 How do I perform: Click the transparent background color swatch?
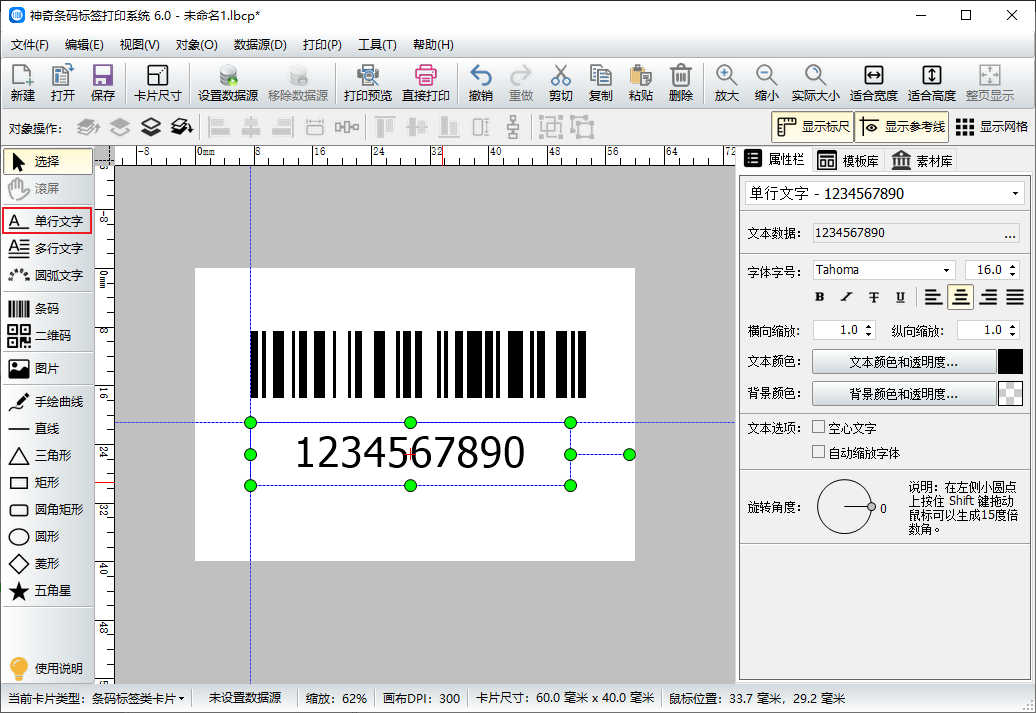click(x=1010, y=394)
